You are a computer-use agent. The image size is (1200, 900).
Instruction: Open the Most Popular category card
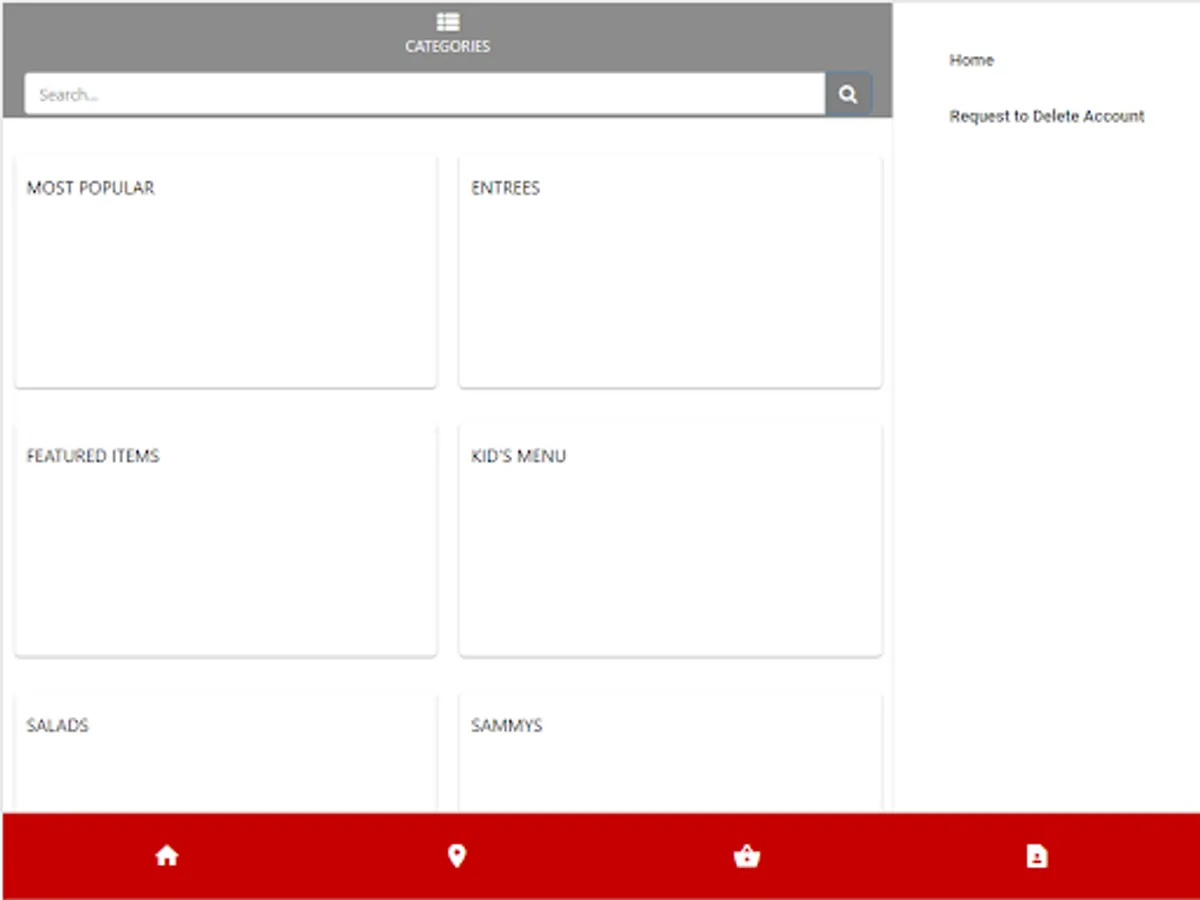(226, 272)
